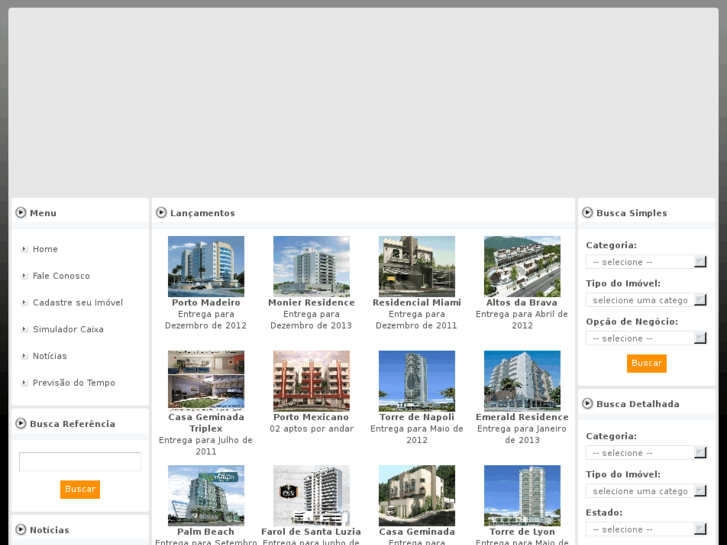Viewport: 727px width, 545px height.
Task: Open the Palm Beach thumbnail
Action: coord(206,495)
